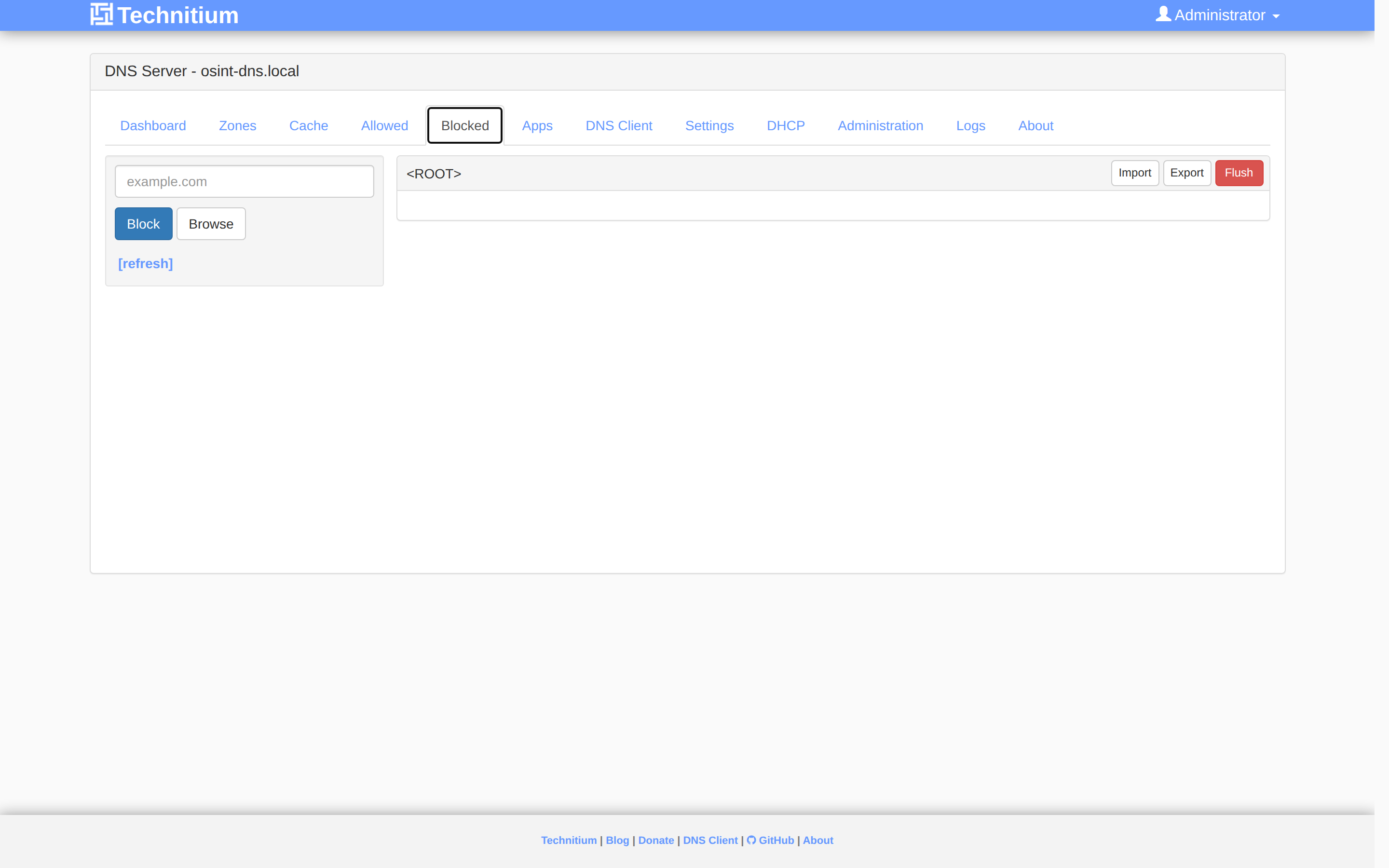The width and height of the screenshot is (1389, 868).
Task: Click the blue Block button
Action: point(144,224)
